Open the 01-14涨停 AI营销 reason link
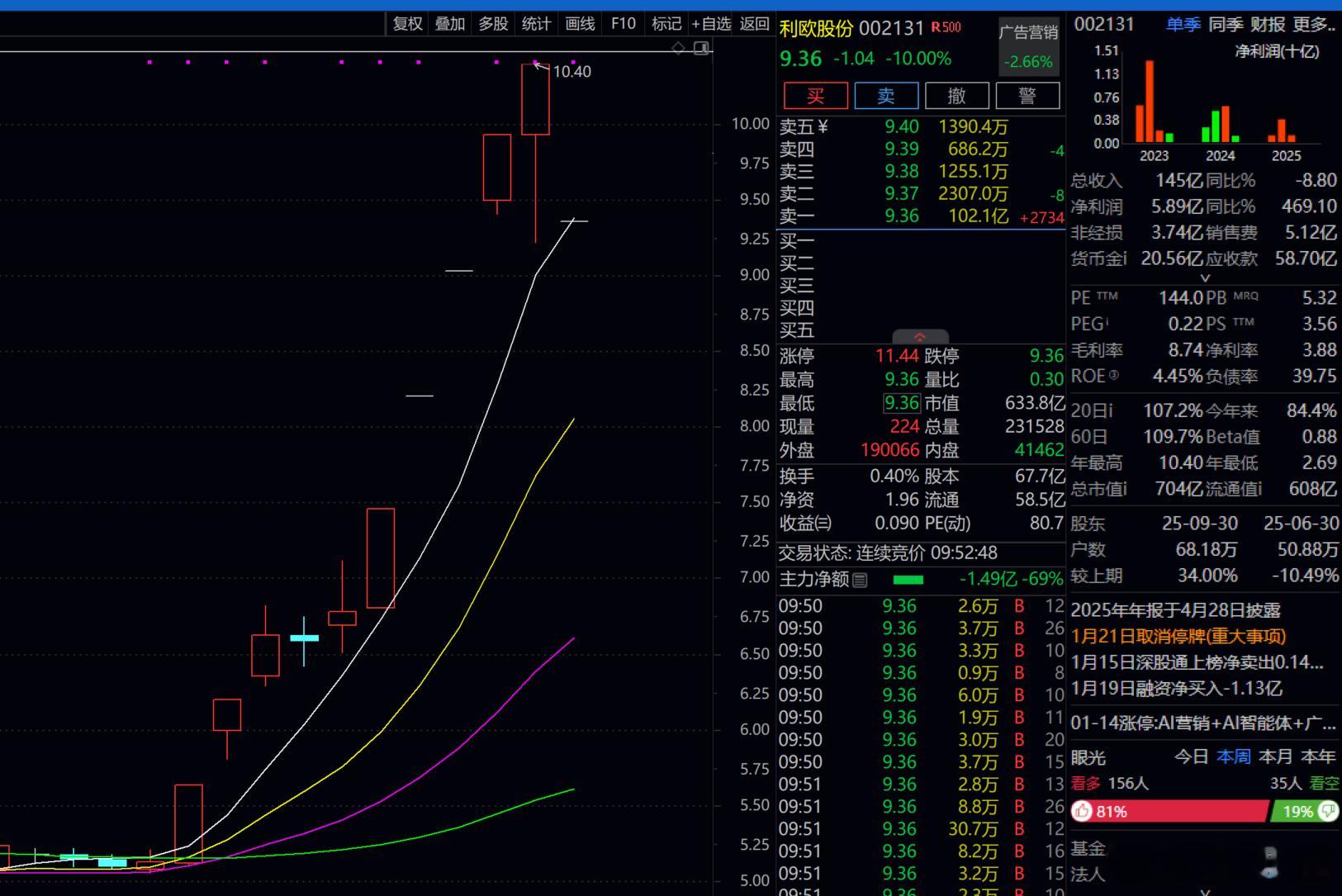1342x896 pixels. tap(1203, 723)
